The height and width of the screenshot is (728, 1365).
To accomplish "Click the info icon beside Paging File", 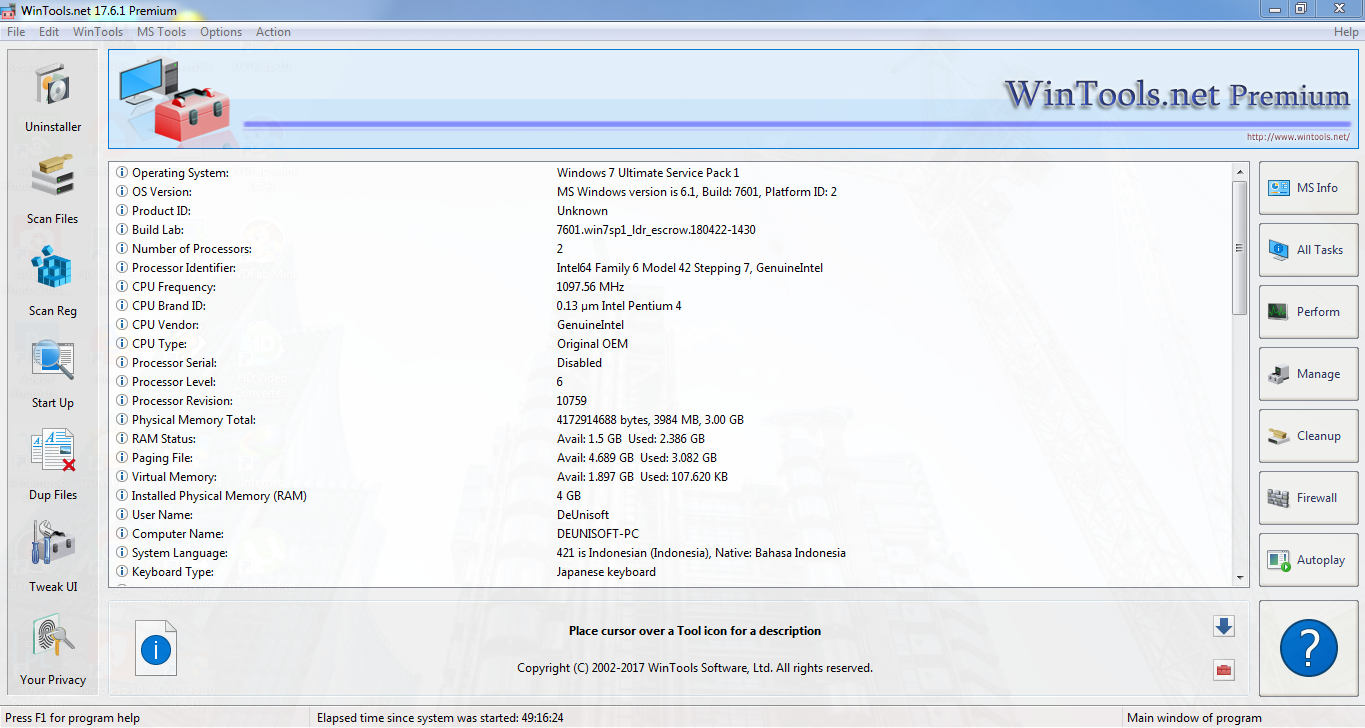I will (x=122, y=458).
